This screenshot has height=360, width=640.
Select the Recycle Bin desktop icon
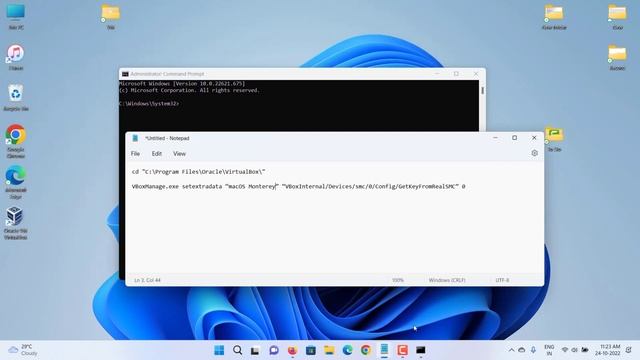[16, 98]
